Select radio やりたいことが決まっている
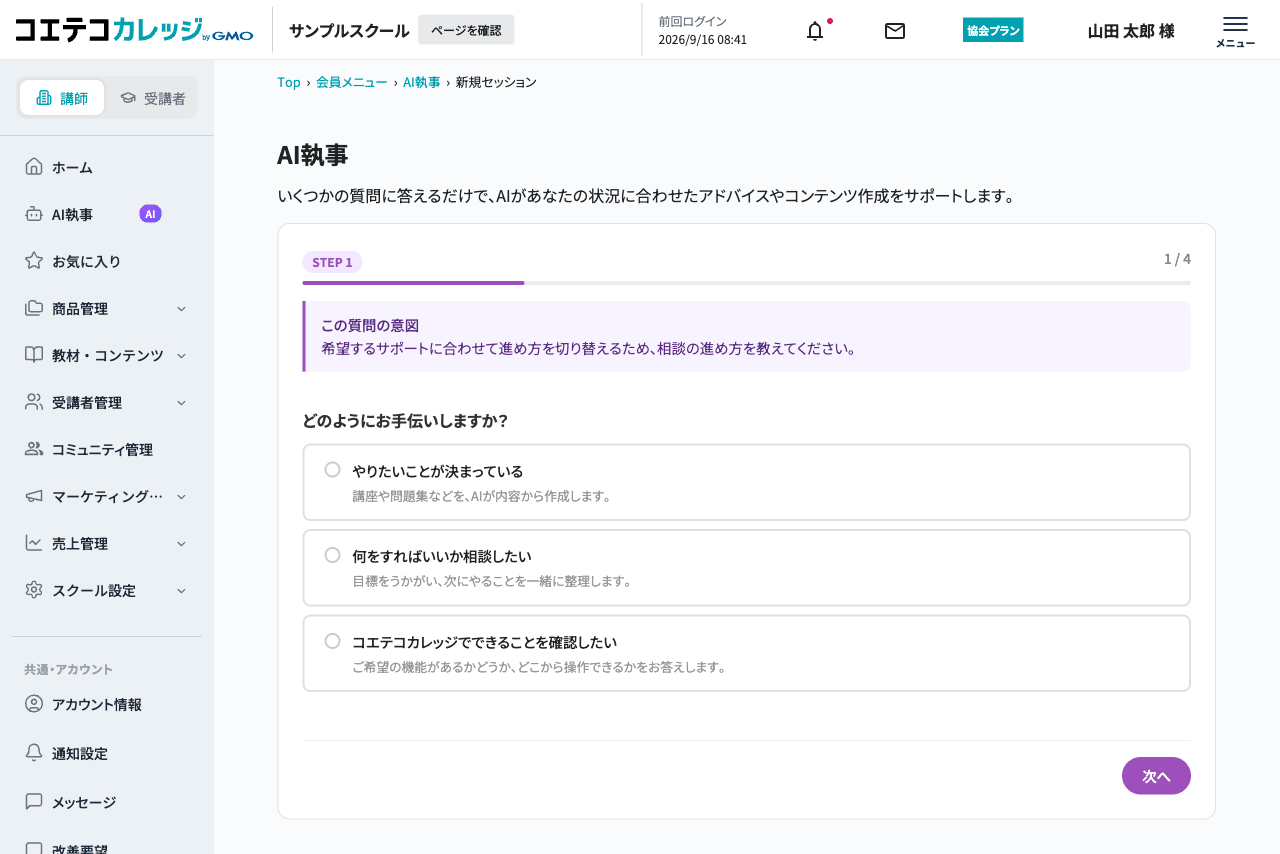Viewport: 1280px width, 854px height. (x=333, y=469)
